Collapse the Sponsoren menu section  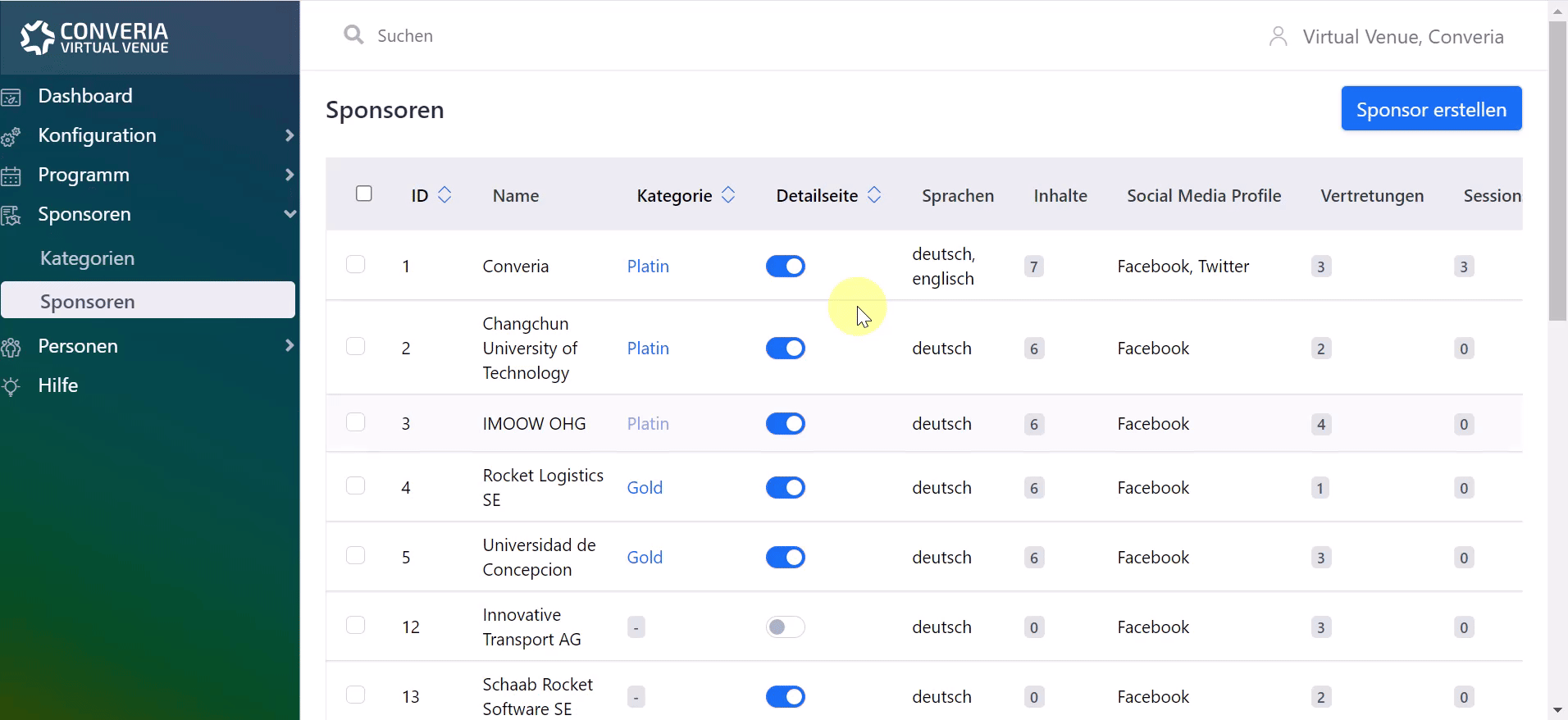(289, 214)
